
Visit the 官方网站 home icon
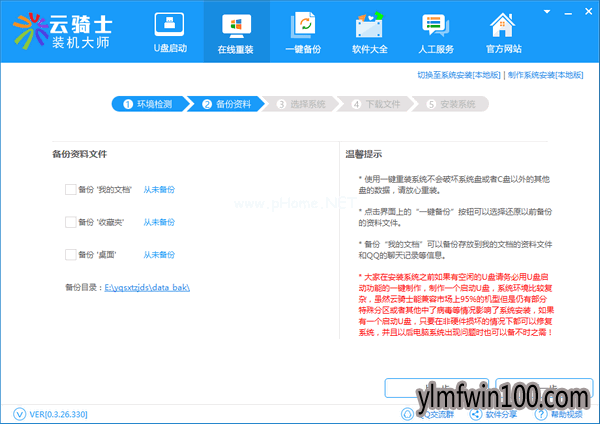[x=503, y=25]
